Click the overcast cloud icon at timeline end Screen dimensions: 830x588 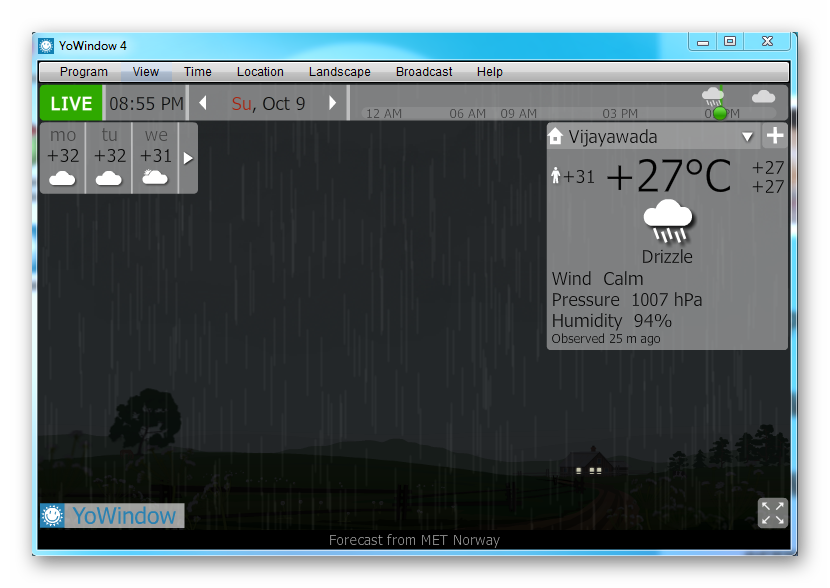tap(763, 96)
